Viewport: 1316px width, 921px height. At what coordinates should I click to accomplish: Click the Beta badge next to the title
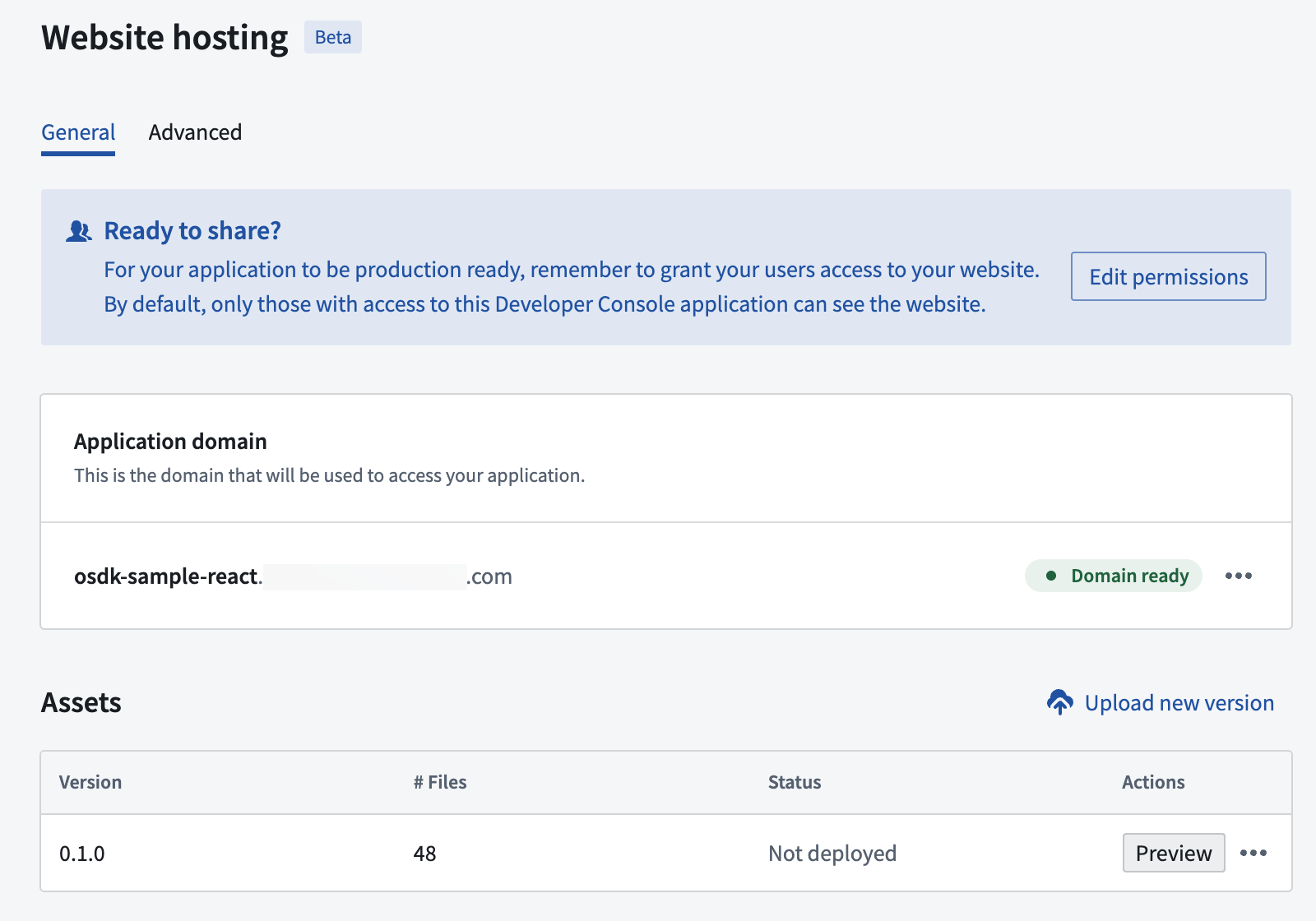point(332,38)
